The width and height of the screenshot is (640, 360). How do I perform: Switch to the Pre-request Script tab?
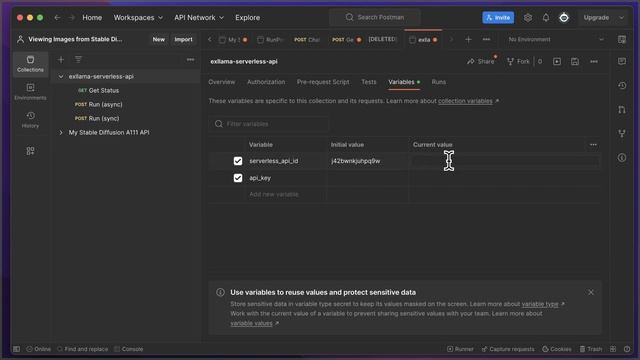pyautogui.click(x=323, y=82)
